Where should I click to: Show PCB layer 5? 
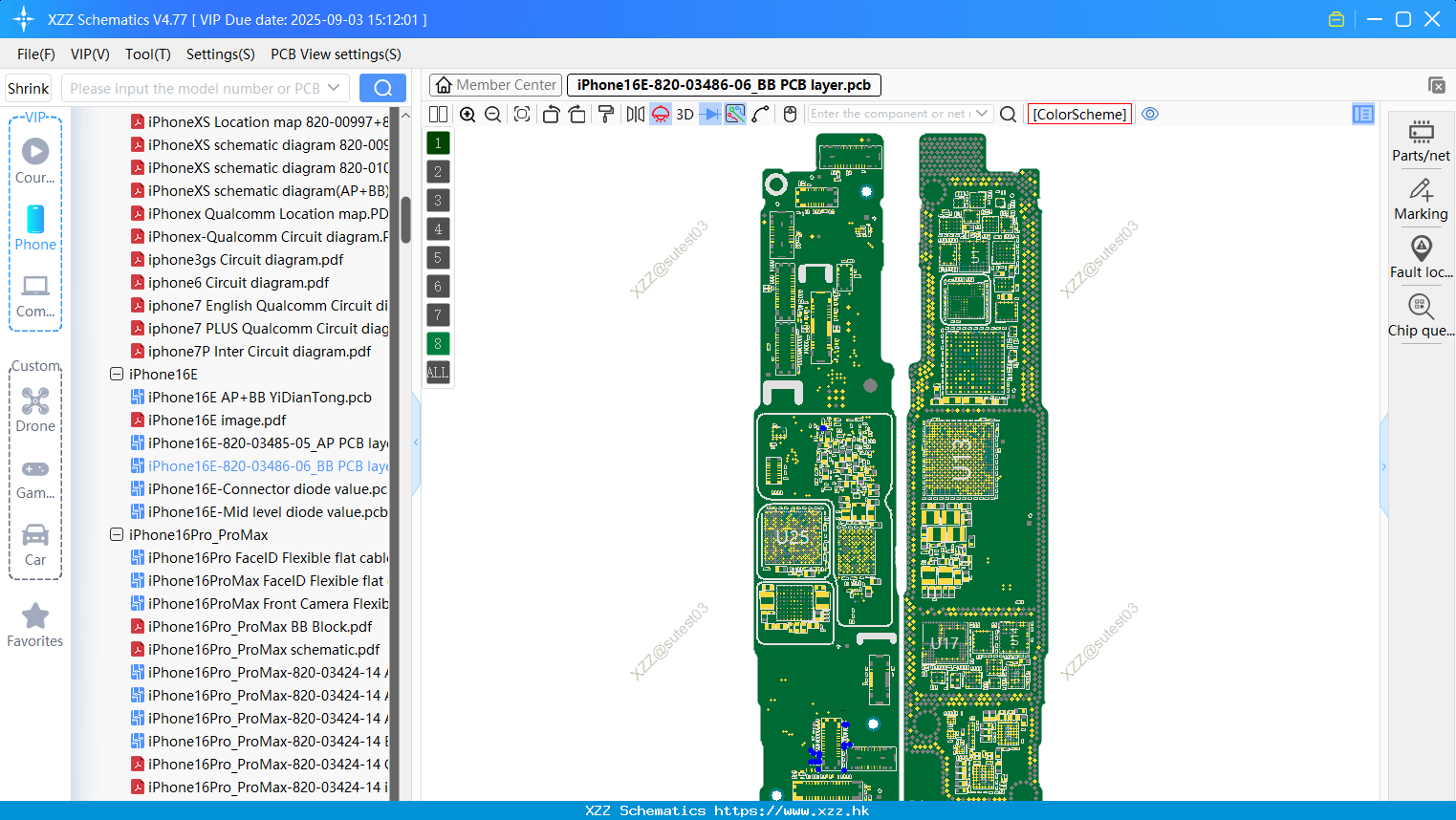[x=438, y=258]
